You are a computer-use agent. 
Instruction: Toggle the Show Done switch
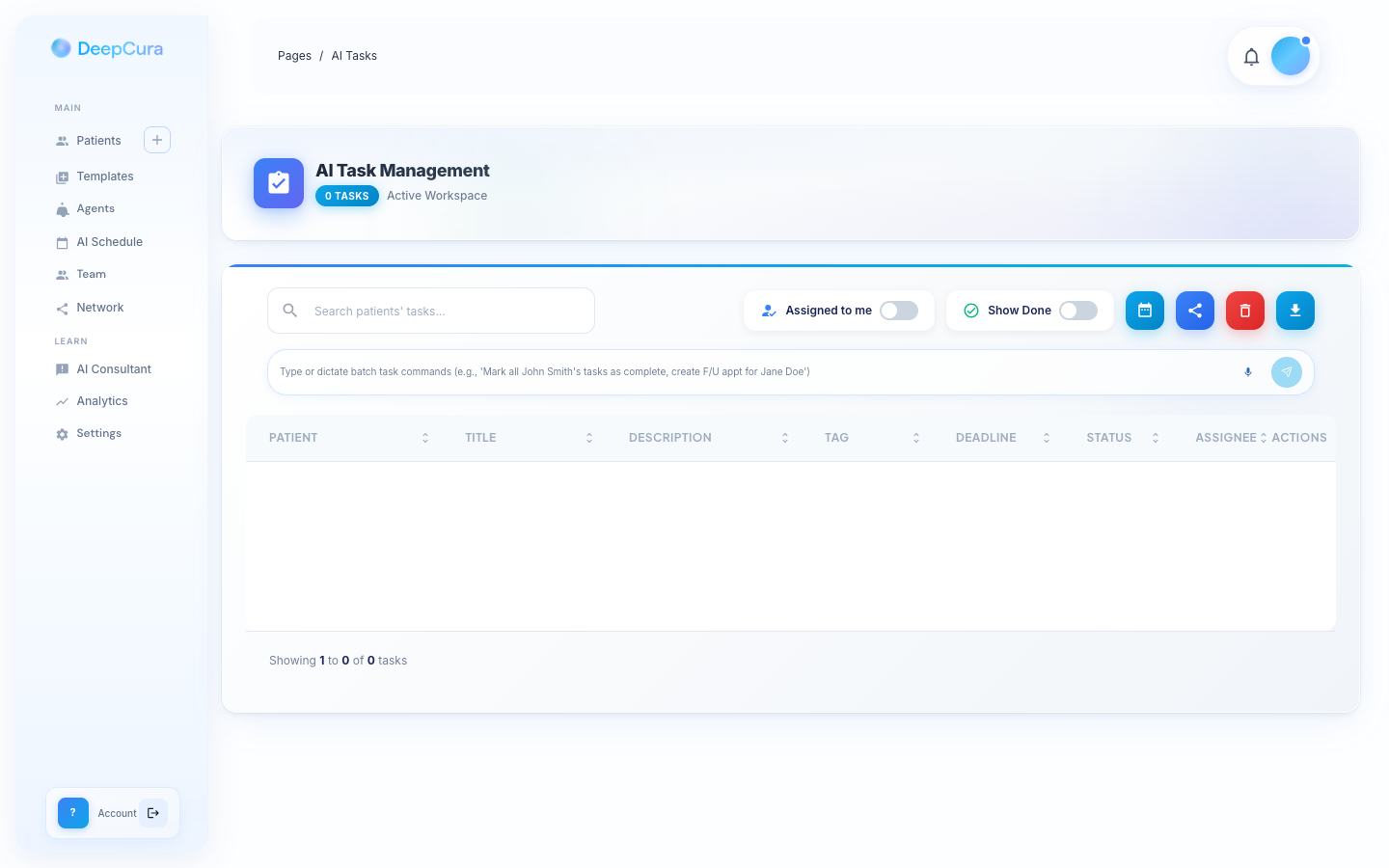(1078, 311)
